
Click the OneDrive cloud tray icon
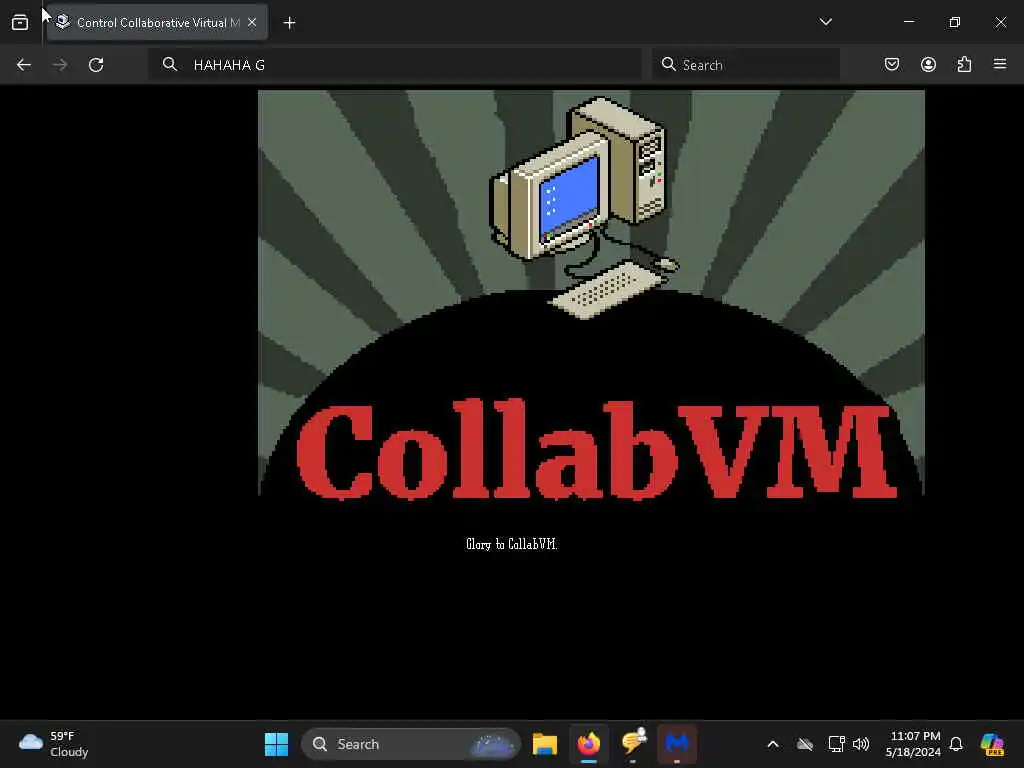tap(805, 744)
